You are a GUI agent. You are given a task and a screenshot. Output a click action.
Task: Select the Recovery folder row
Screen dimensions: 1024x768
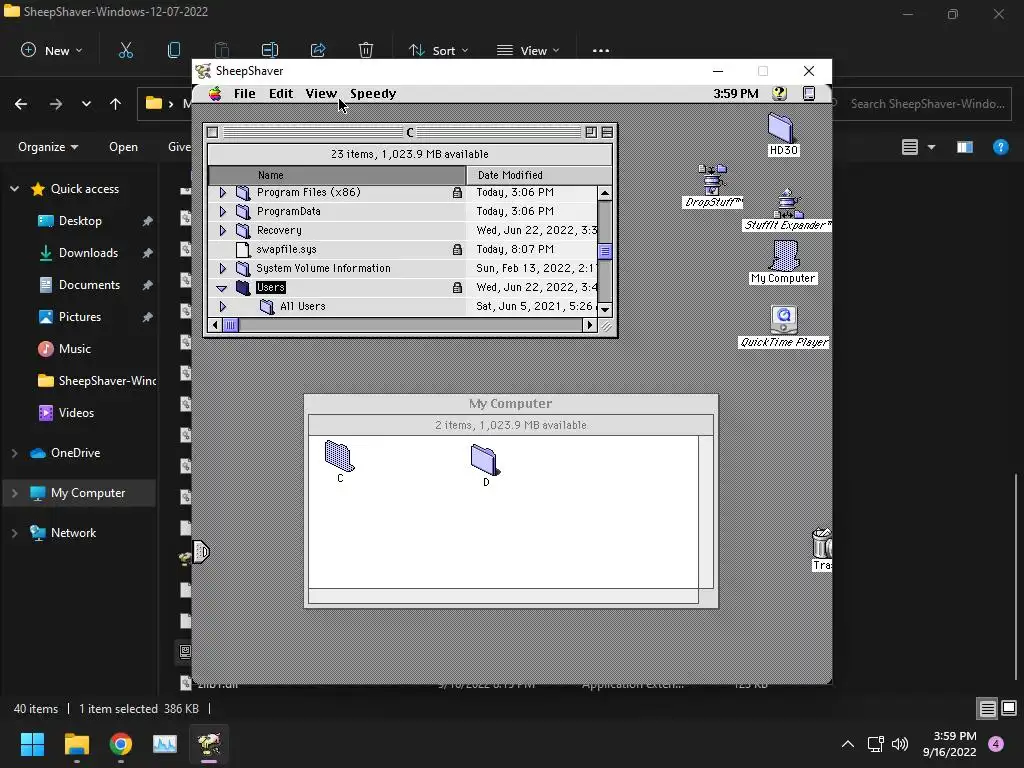coord(402,231)
